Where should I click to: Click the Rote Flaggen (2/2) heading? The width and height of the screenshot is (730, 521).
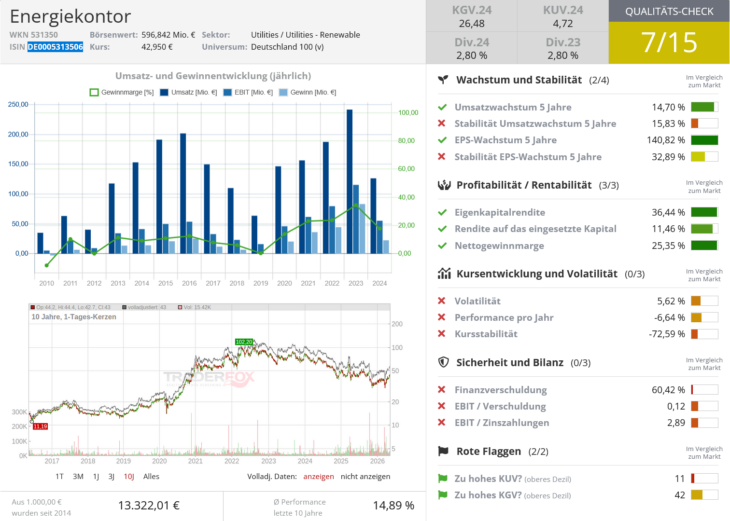(x=502, y=451)
